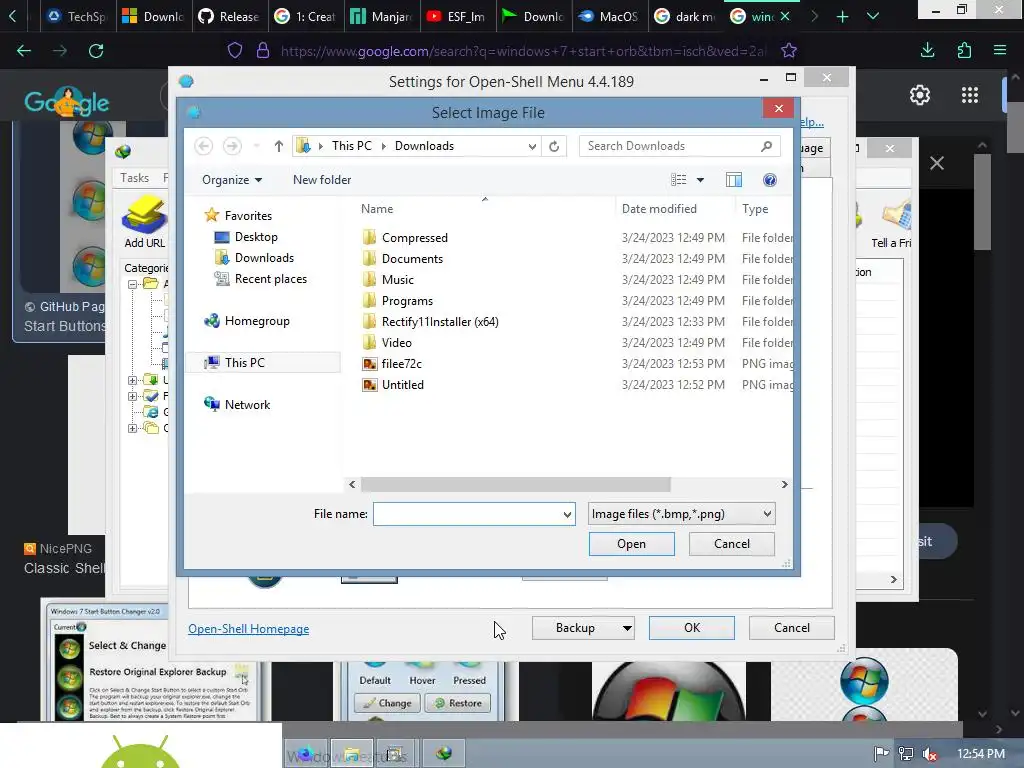Click Cancel in Open-Shell settings window
This screenshot has height=768, width=1024.
coord(792,628)
